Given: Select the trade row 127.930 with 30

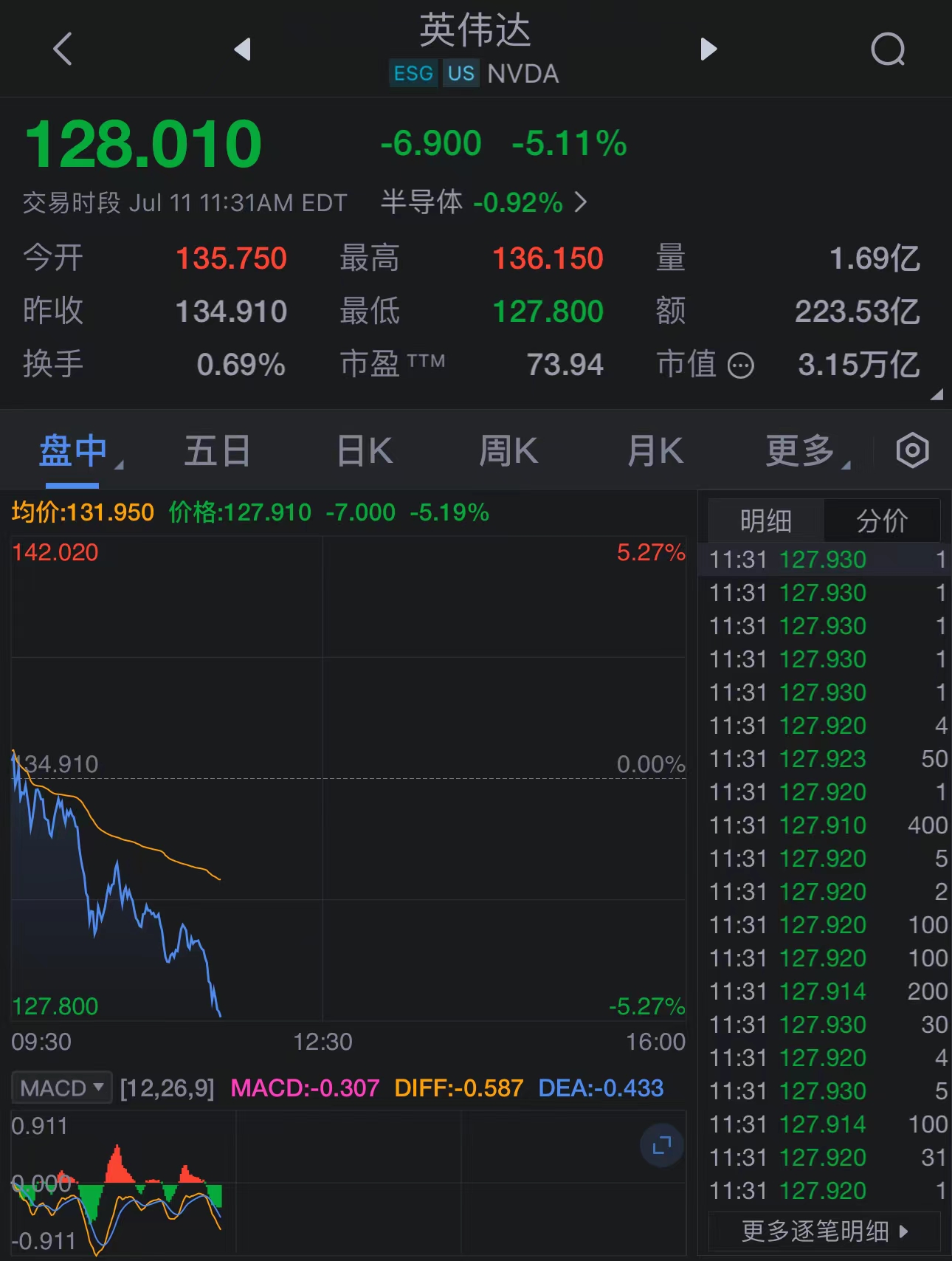Looking at the screenshot, I should pos(824,1025).
